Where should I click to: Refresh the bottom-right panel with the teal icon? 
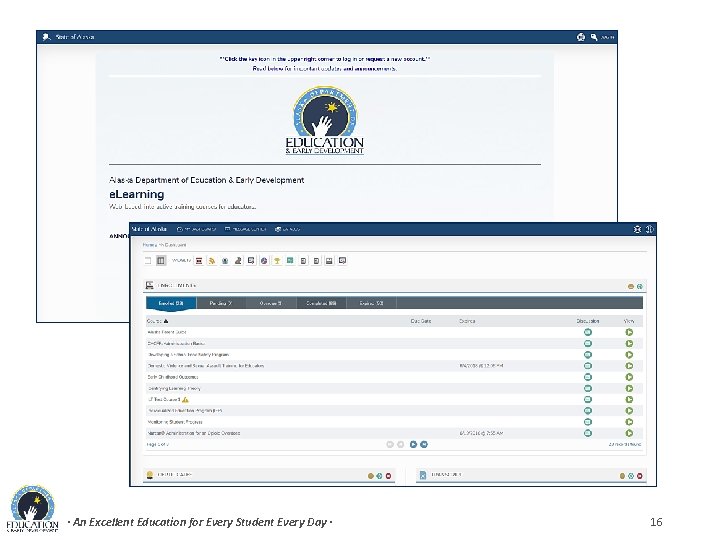[x=631, y=476]
